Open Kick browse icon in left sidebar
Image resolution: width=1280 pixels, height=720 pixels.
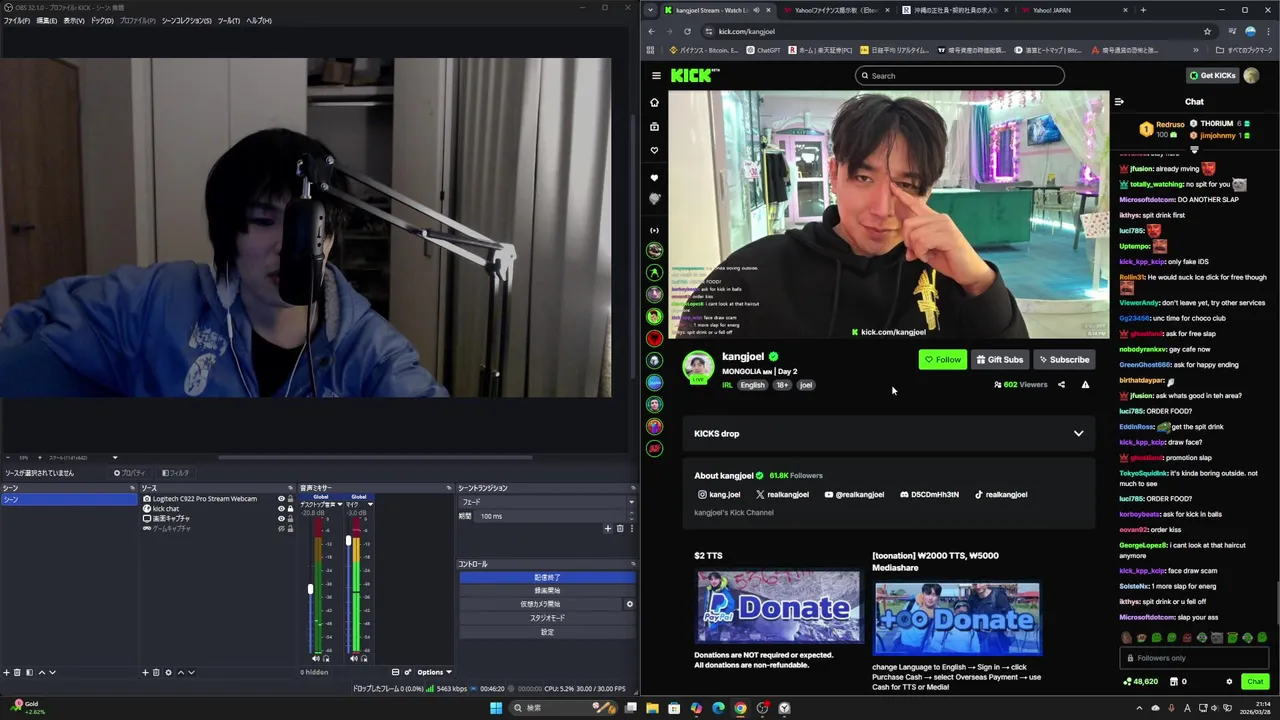click(654, 127)
